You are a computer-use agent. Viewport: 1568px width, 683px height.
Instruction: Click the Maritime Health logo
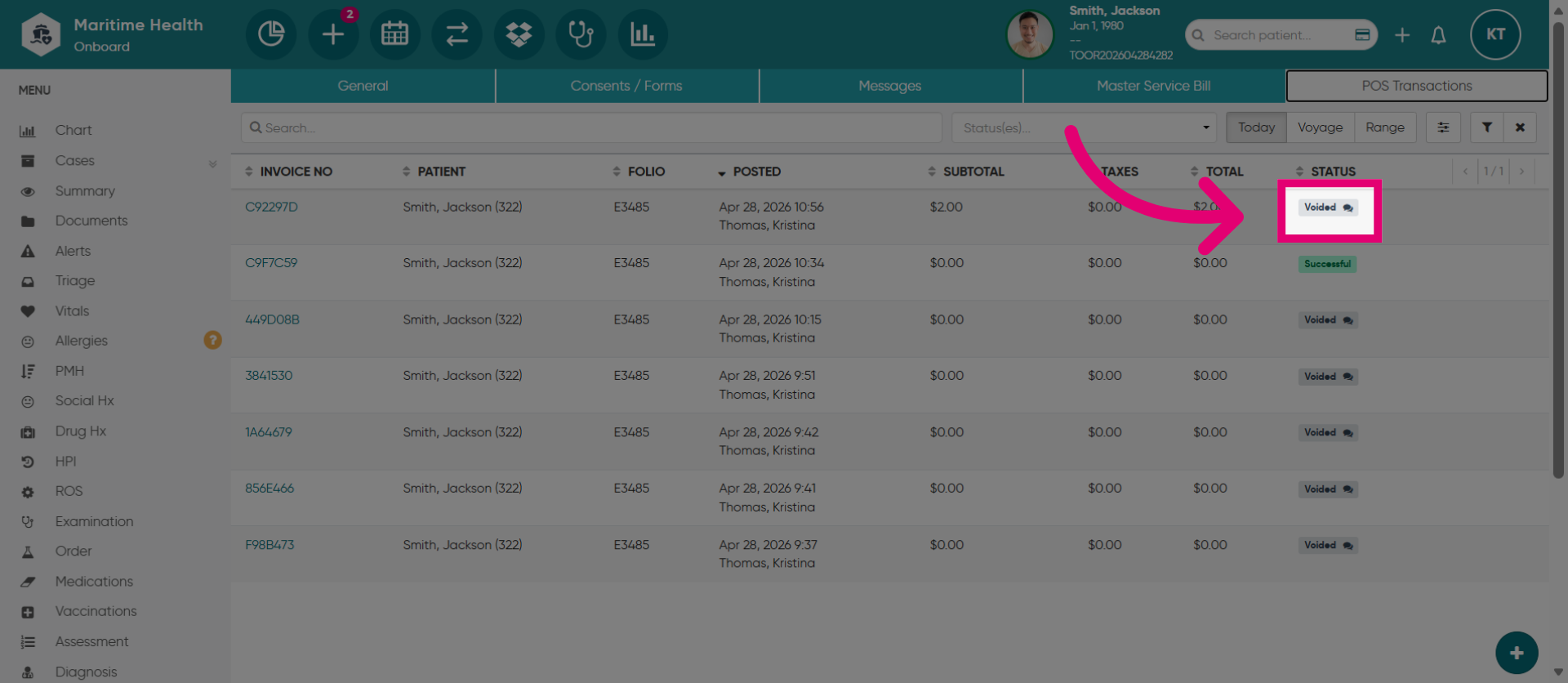point(41,34)
